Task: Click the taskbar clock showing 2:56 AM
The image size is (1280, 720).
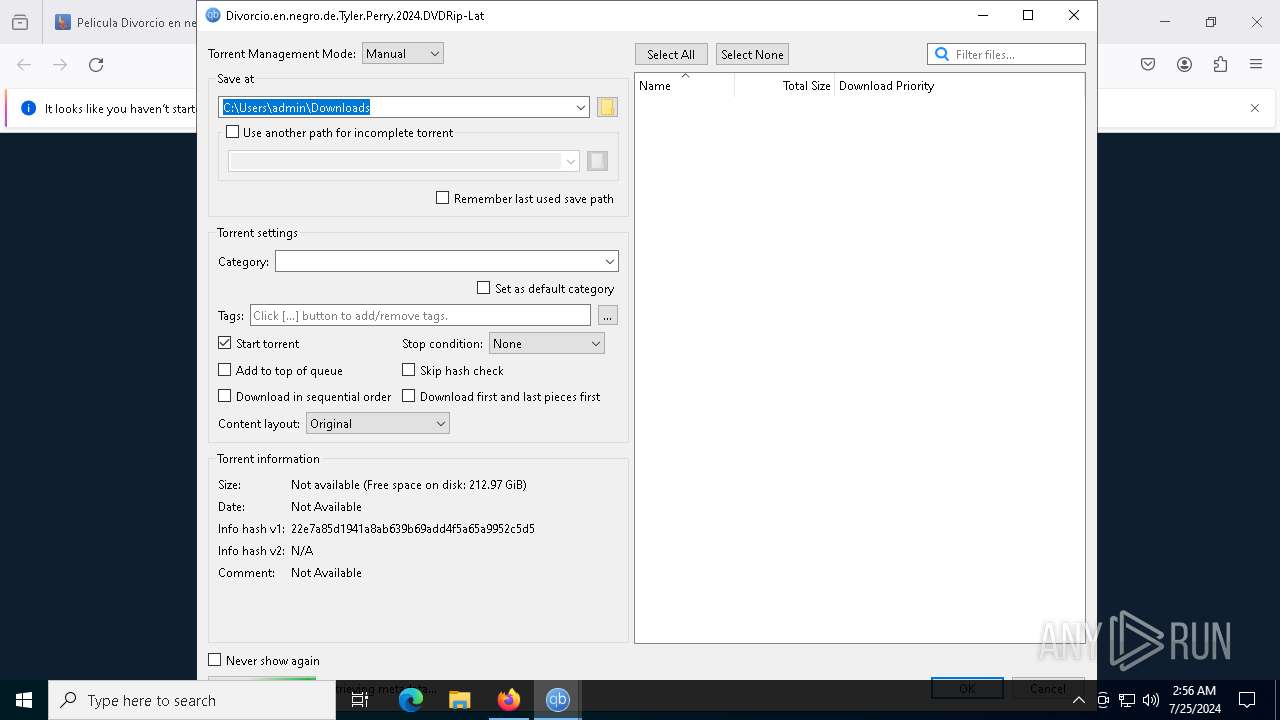Action: (1194, 700)
